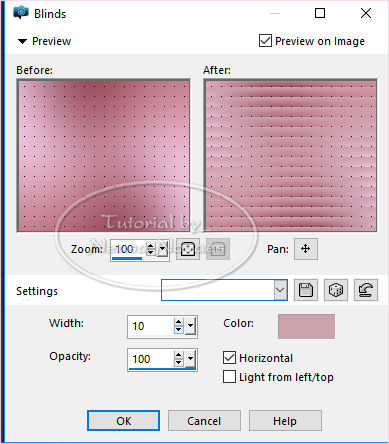The width and height of the screenshot is (389, 444).
Task: Click the pink Color swatch
Action: point(306,326)
